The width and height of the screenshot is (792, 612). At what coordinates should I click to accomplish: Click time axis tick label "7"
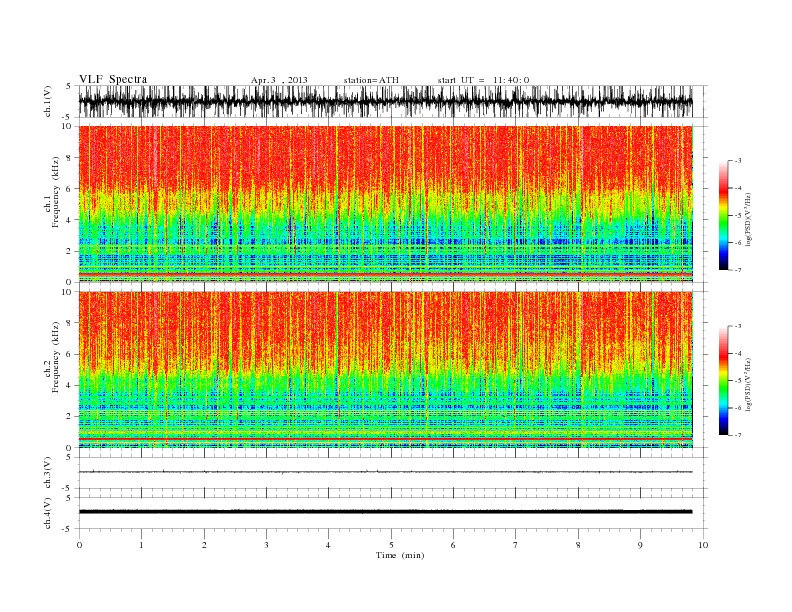pyautogui.click(x=516, y=545)
